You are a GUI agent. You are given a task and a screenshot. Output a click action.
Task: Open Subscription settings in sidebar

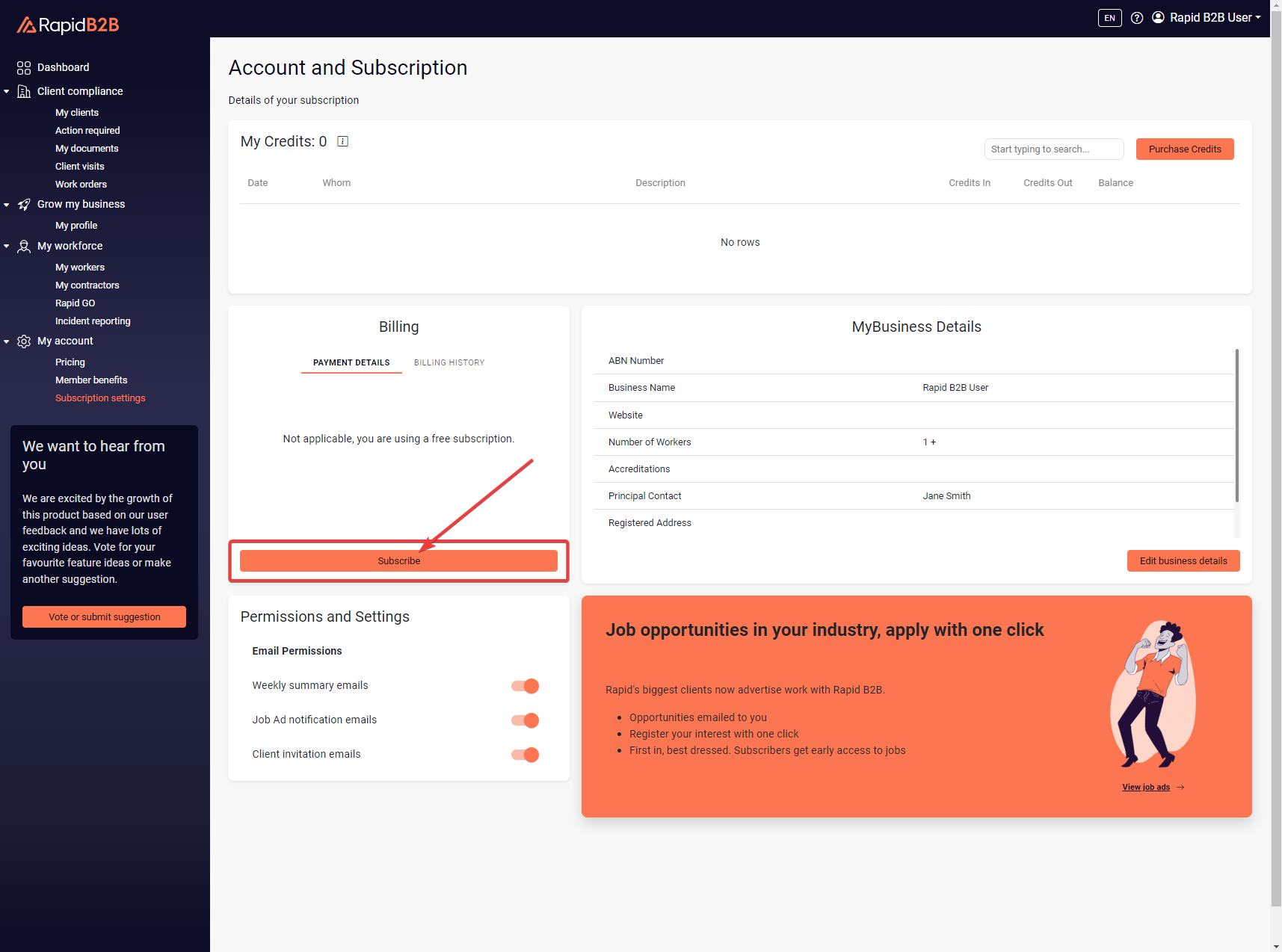[x=100, y=398]
